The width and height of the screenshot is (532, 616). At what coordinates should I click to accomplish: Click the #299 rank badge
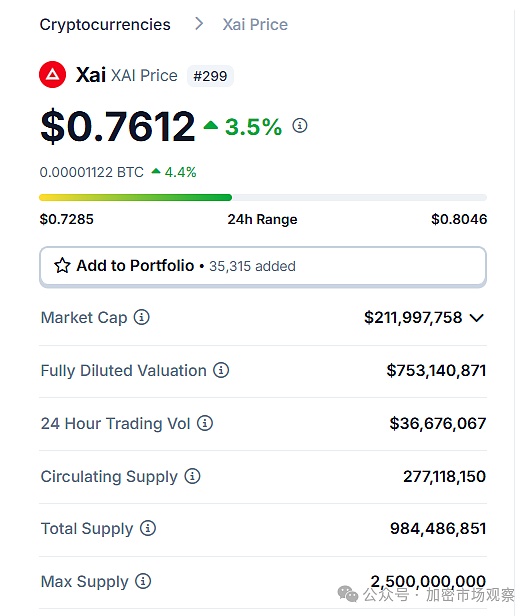click(x=210, y=76)
